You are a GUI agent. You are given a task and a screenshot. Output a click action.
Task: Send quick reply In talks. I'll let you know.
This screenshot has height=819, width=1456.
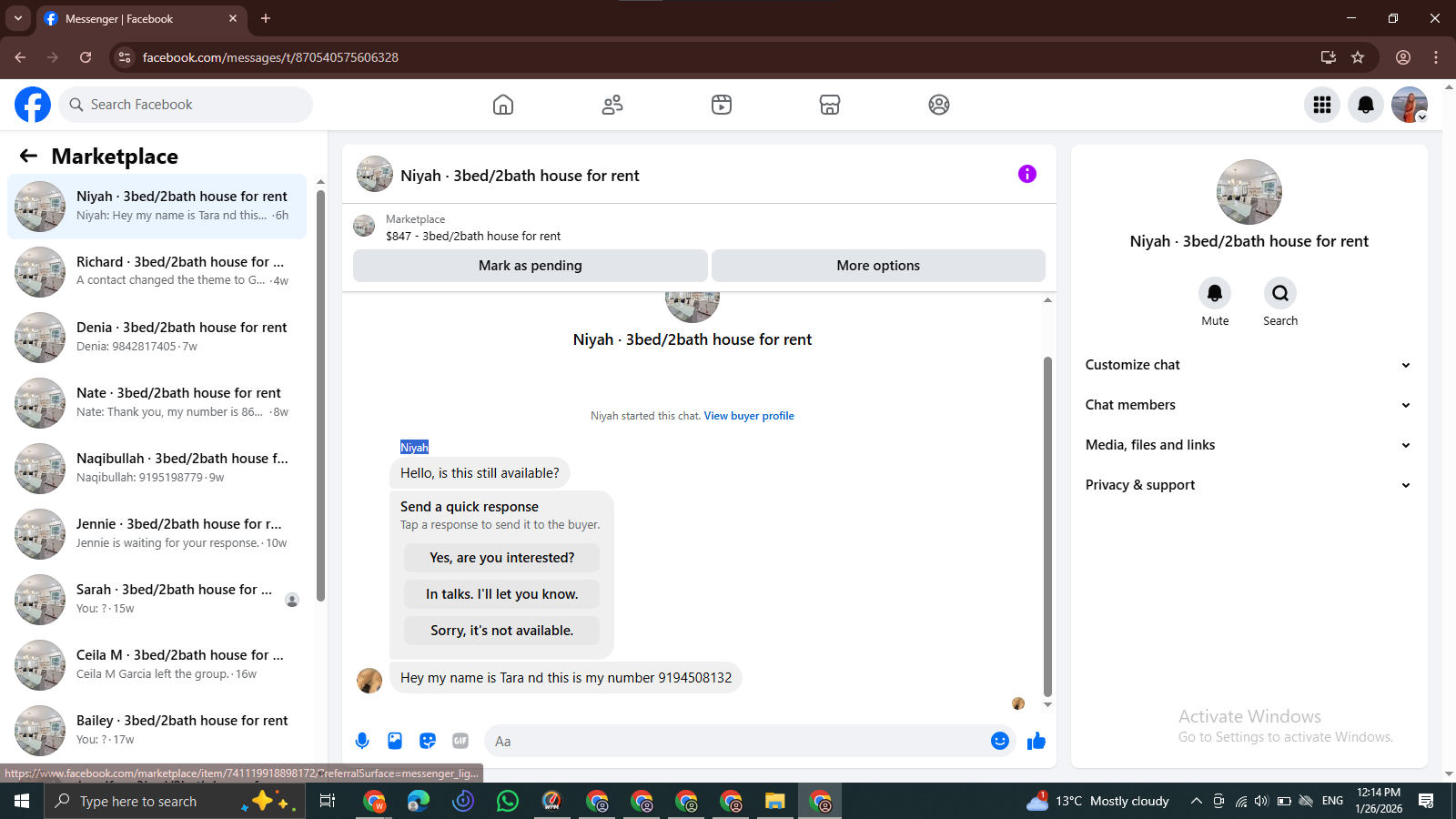pos(501,594)
